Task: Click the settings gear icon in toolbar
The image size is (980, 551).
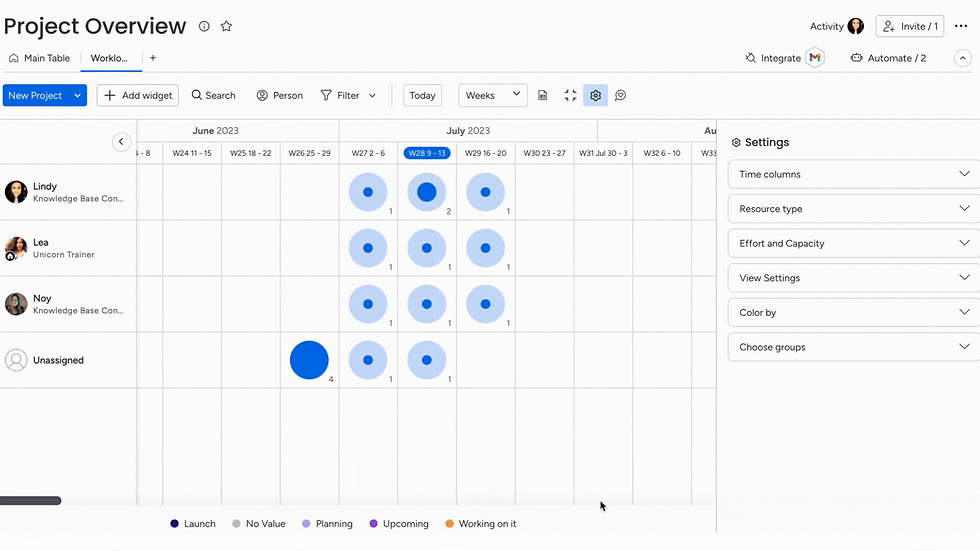Action: 595,96
